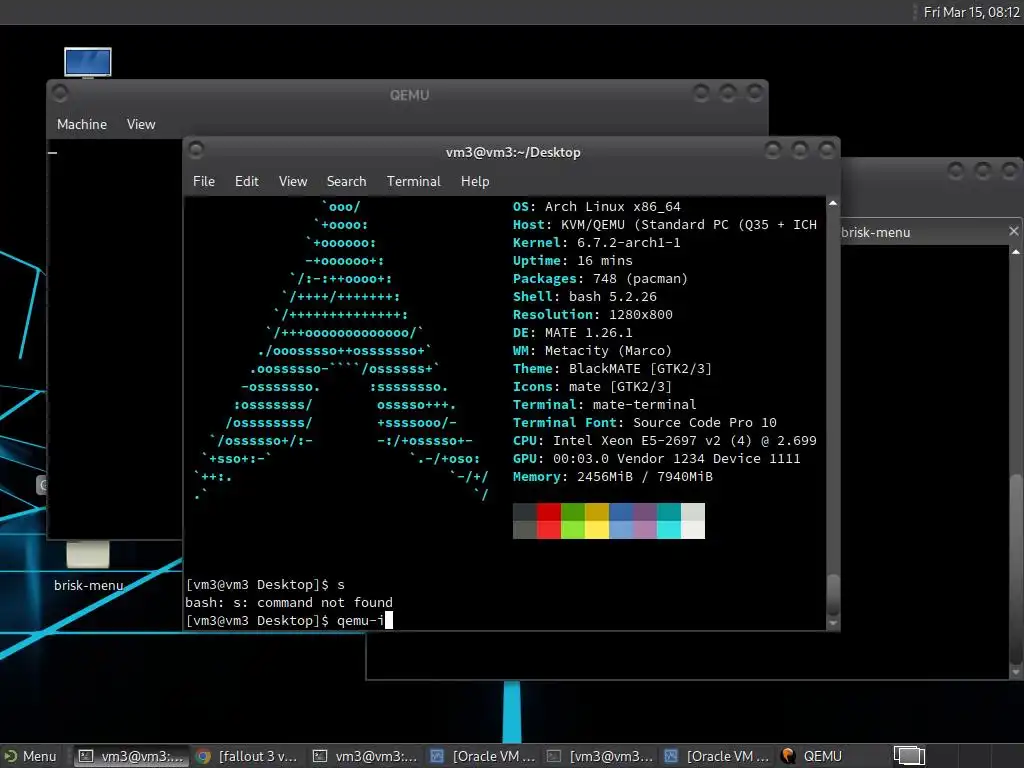Click the "Theme: BlackMATE [GTK2/3]" line
The height and width of the screenshot is (768, 1024).
(612, 368)
